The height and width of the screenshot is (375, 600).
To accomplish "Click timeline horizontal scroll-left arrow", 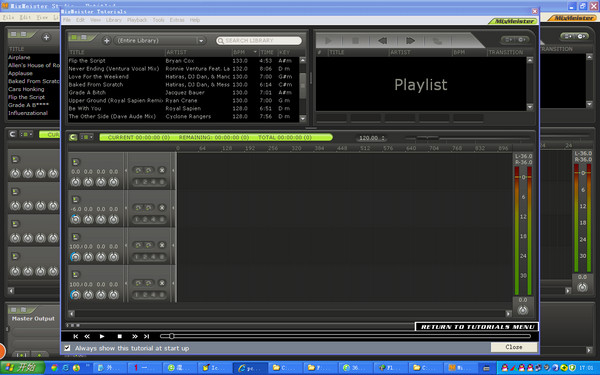I will [72, 313].
